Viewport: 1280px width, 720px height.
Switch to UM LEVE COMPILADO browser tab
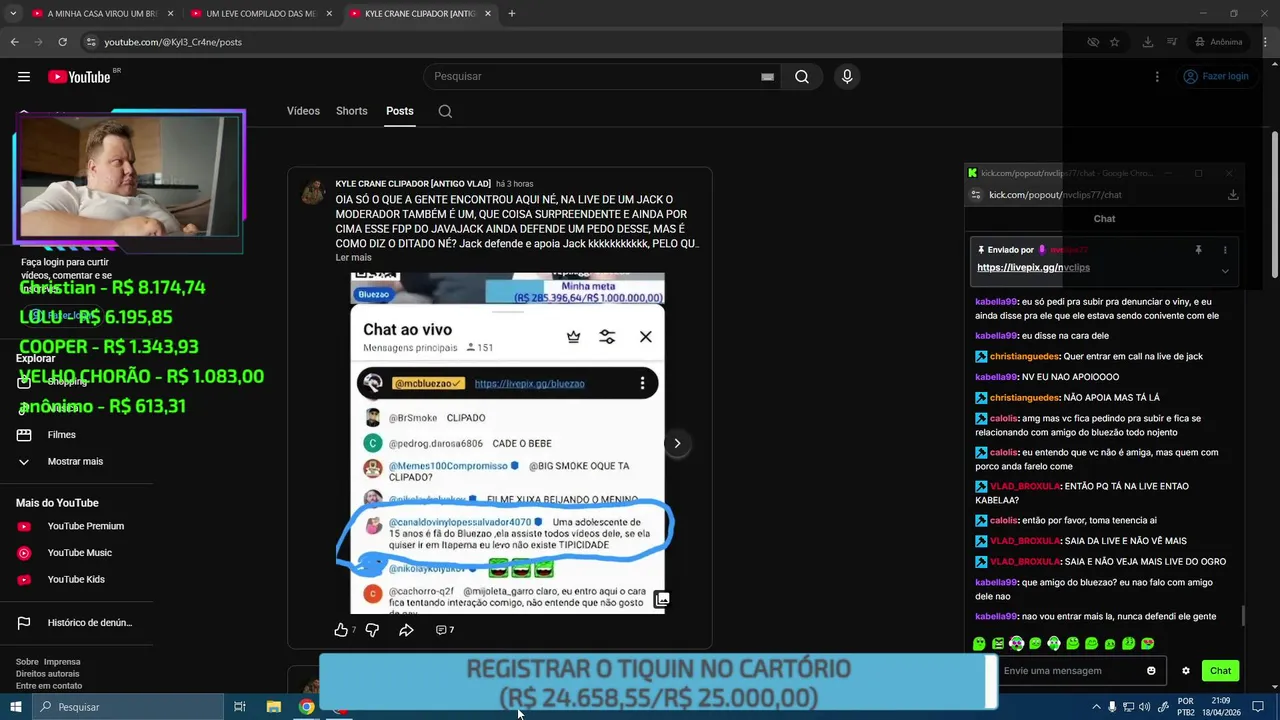(260, 14)
